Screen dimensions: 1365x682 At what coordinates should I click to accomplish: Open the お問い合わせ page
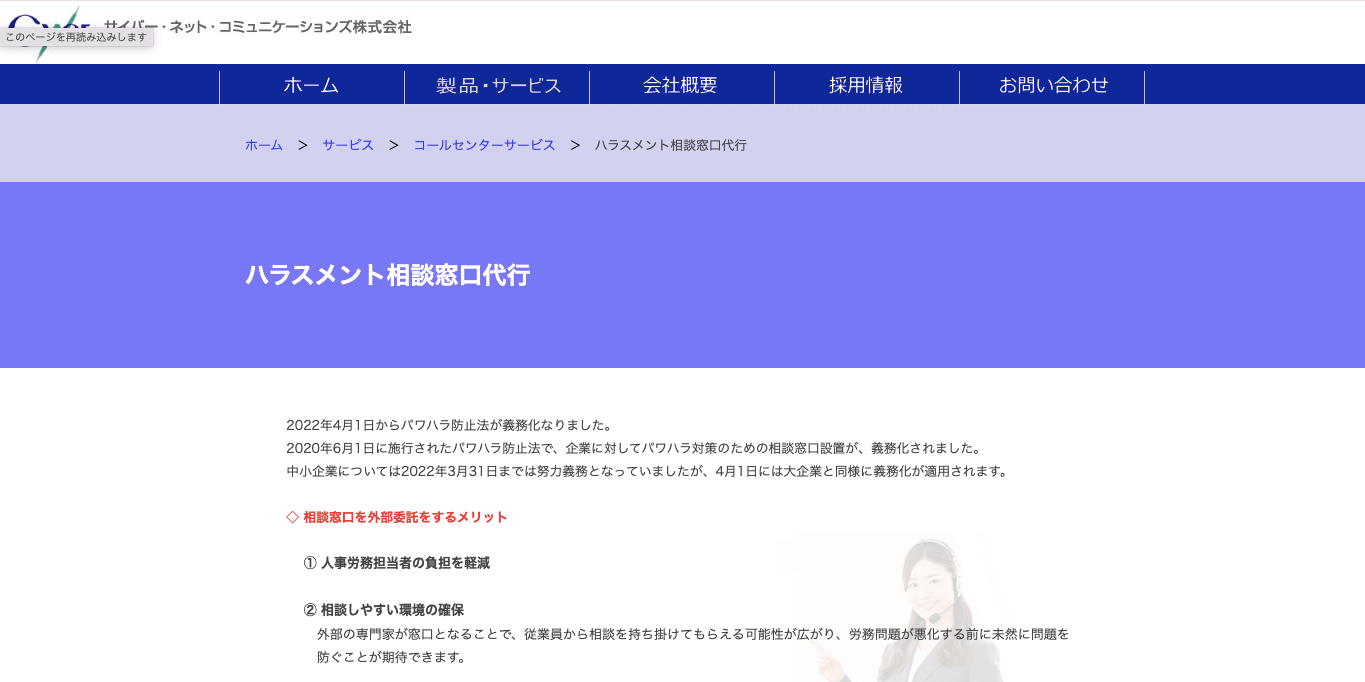tap(1052, 86)
